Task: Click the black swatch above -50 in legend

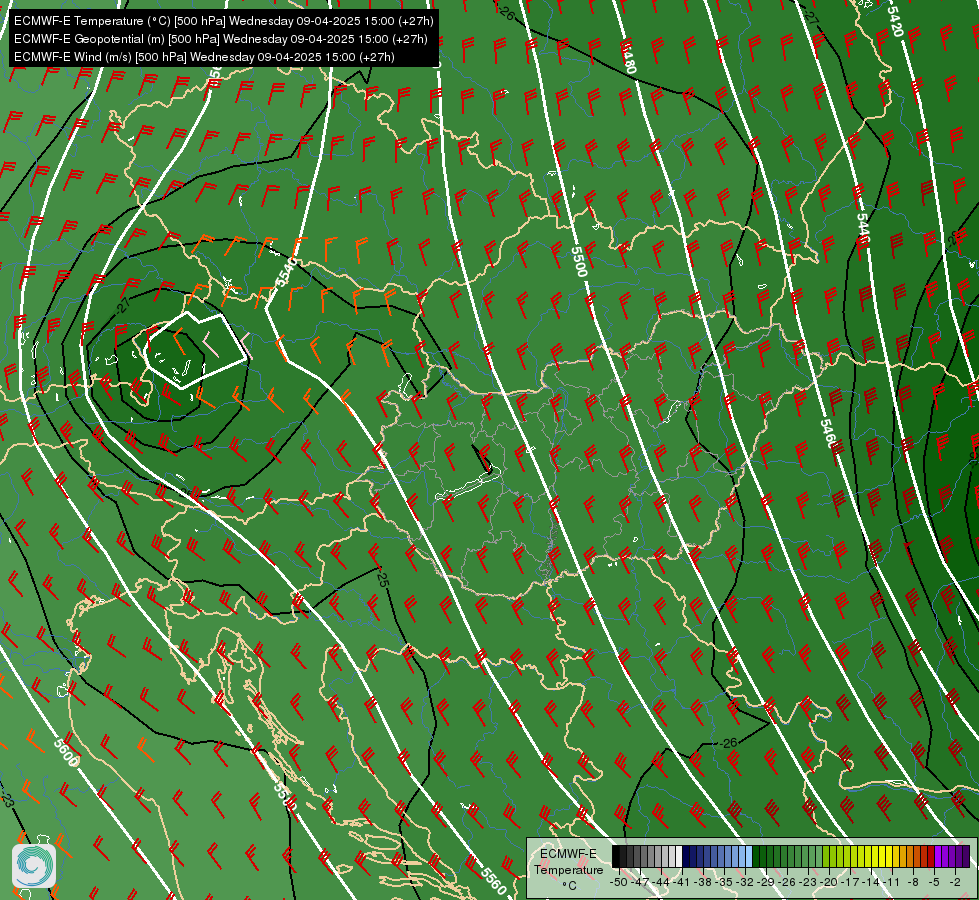Action: click(616, 856)
